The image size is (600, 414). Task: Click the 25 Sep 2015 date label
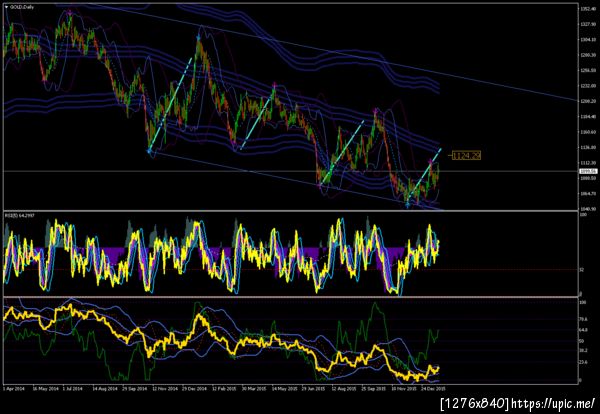(374, 388)
